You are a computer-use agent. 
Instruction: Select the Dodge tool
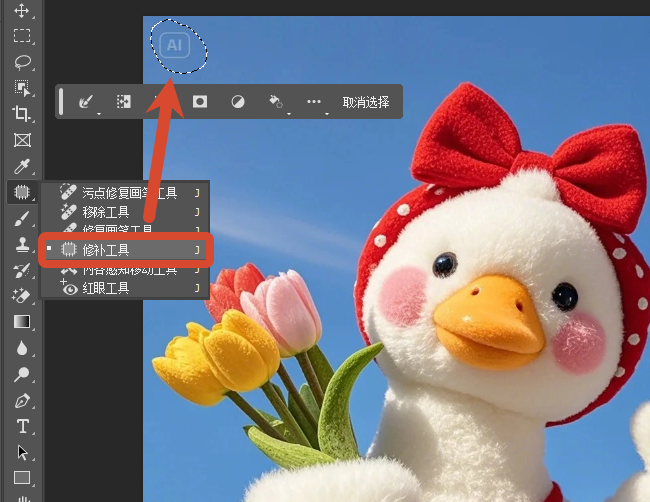pos(22,374)
